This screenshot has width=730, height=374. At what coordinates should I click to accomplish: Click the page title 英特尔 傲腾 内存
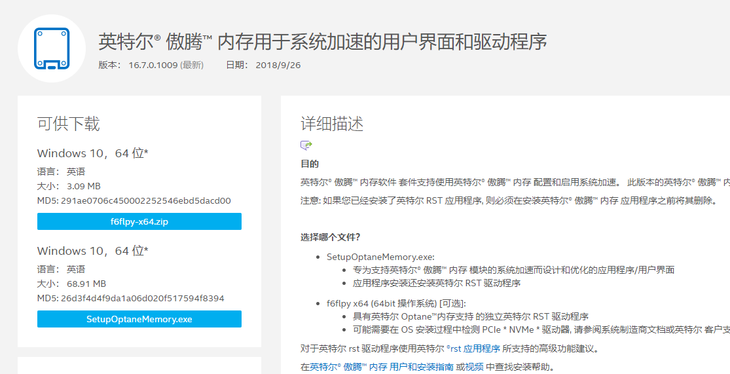point(322,42)
